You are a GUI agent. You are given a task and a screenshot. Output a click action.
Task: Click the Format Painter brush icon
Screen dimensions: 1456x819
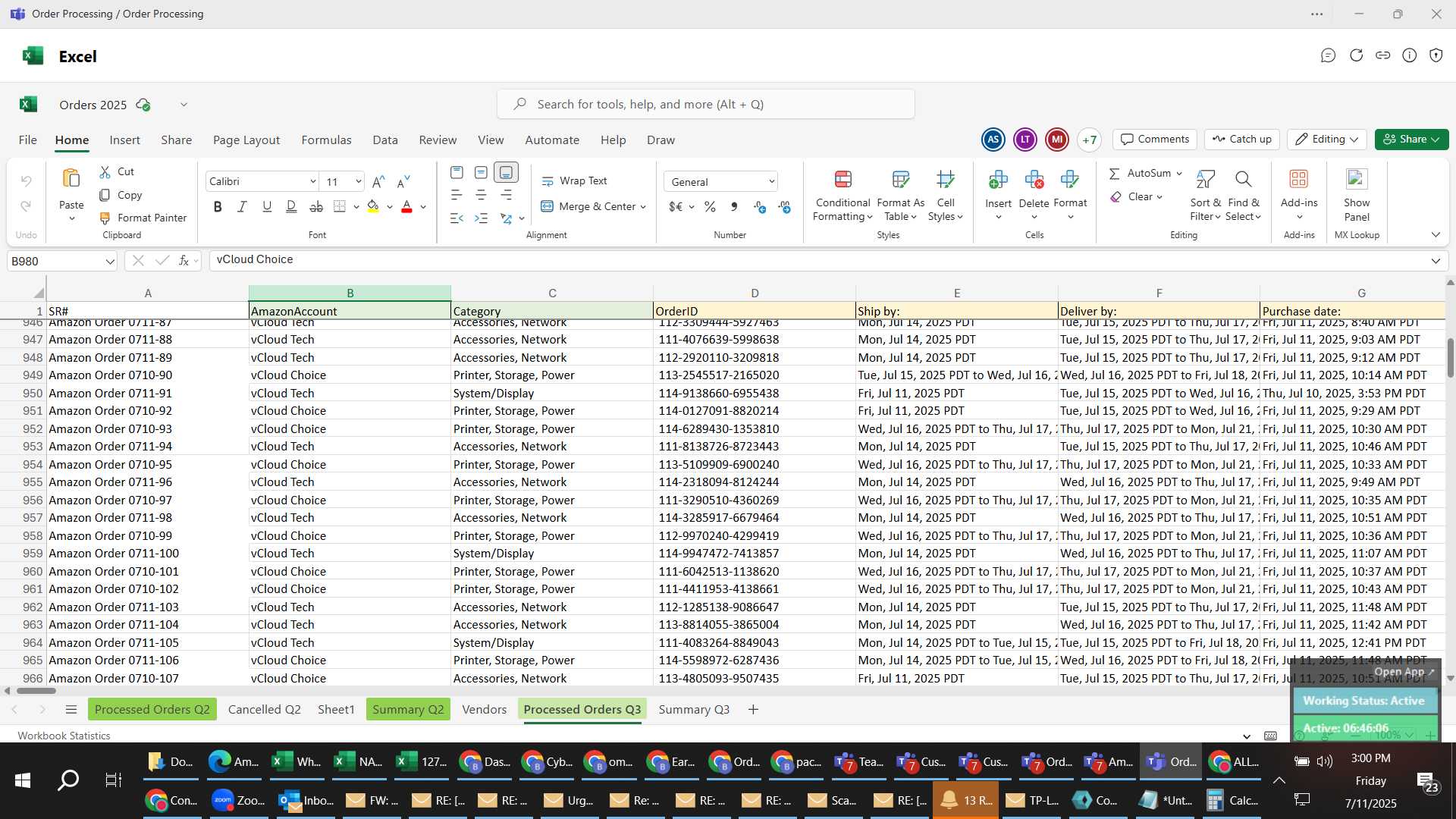(x=105, y=218)
